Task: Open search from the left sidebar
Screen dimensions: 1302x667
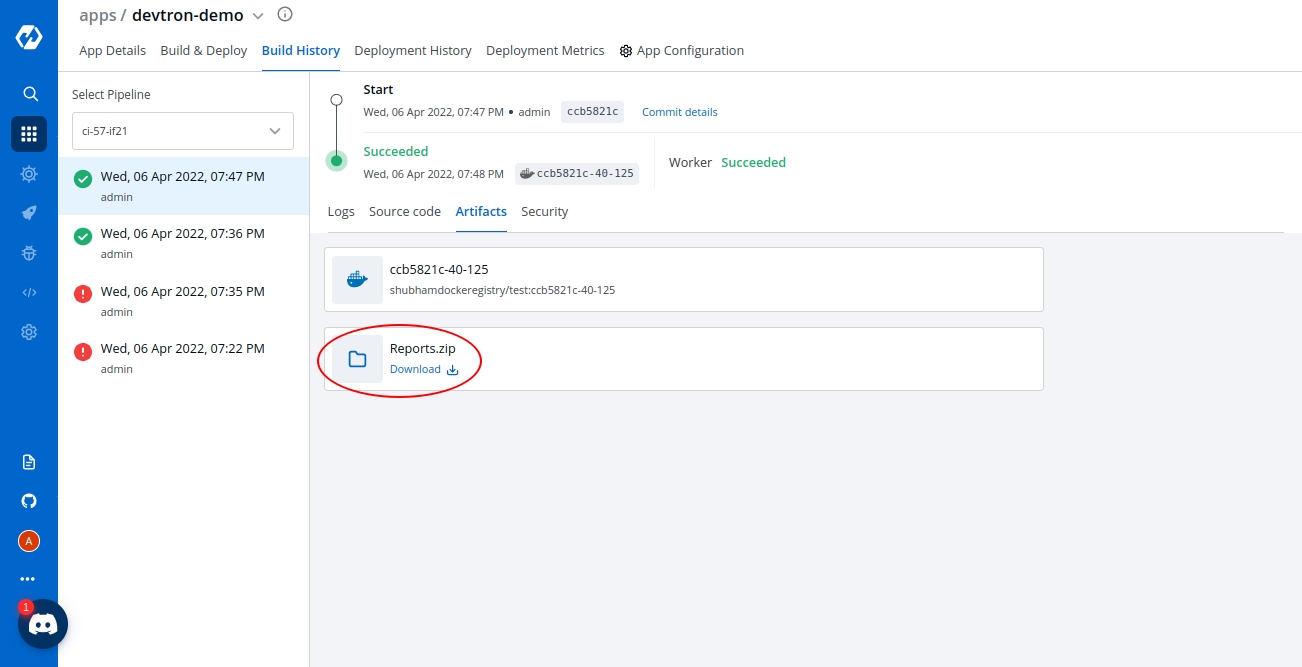Action: pyautogui.click(x=30, y=94)
